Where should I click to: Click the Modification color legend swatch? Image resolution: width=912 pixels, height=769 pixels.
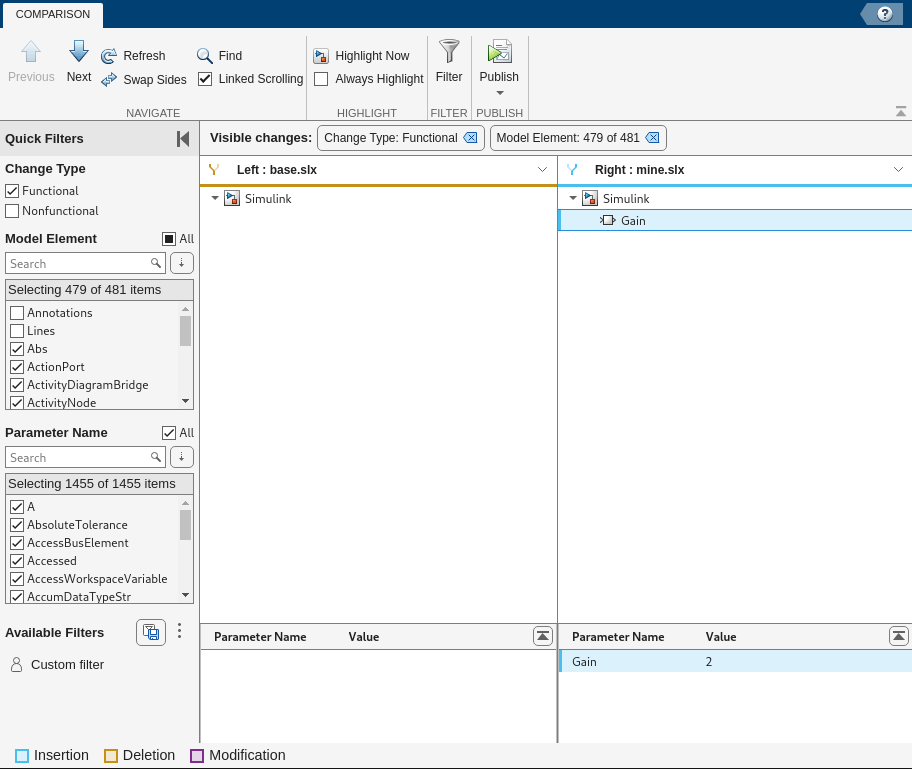197,756
